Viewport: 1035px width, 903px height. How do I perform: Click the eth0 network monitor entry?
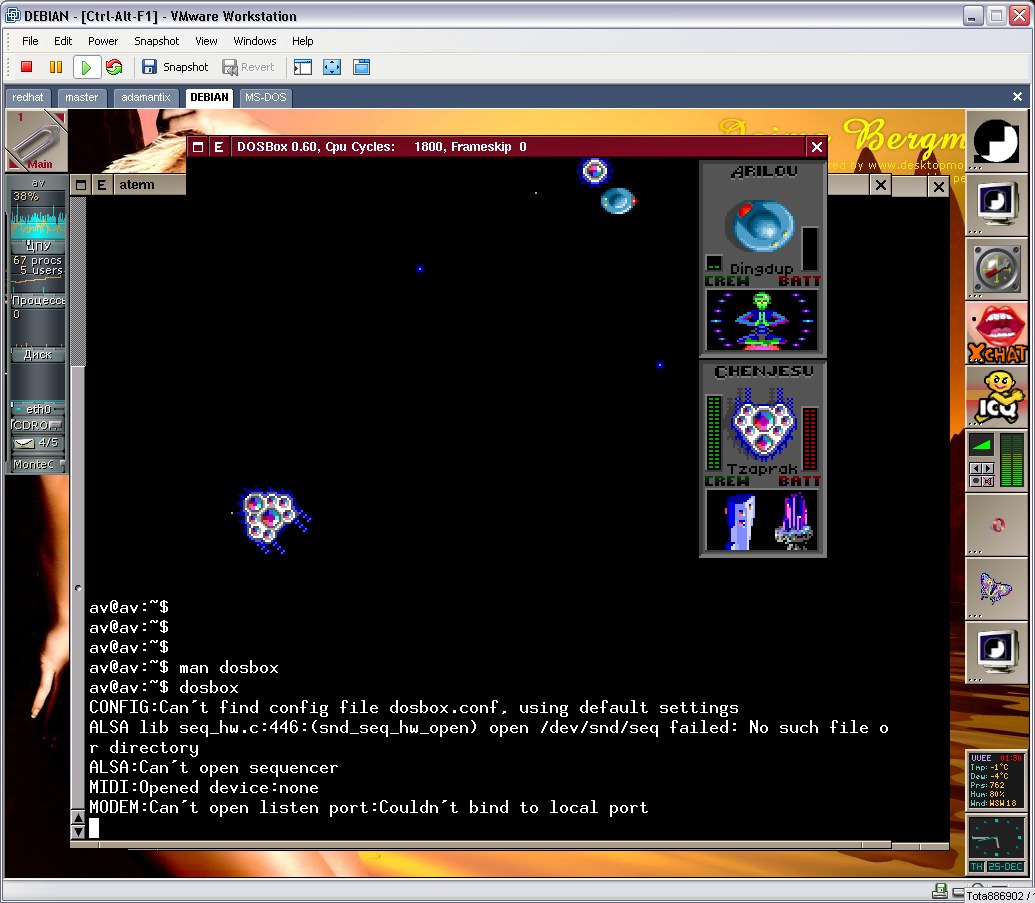[38, 409]
